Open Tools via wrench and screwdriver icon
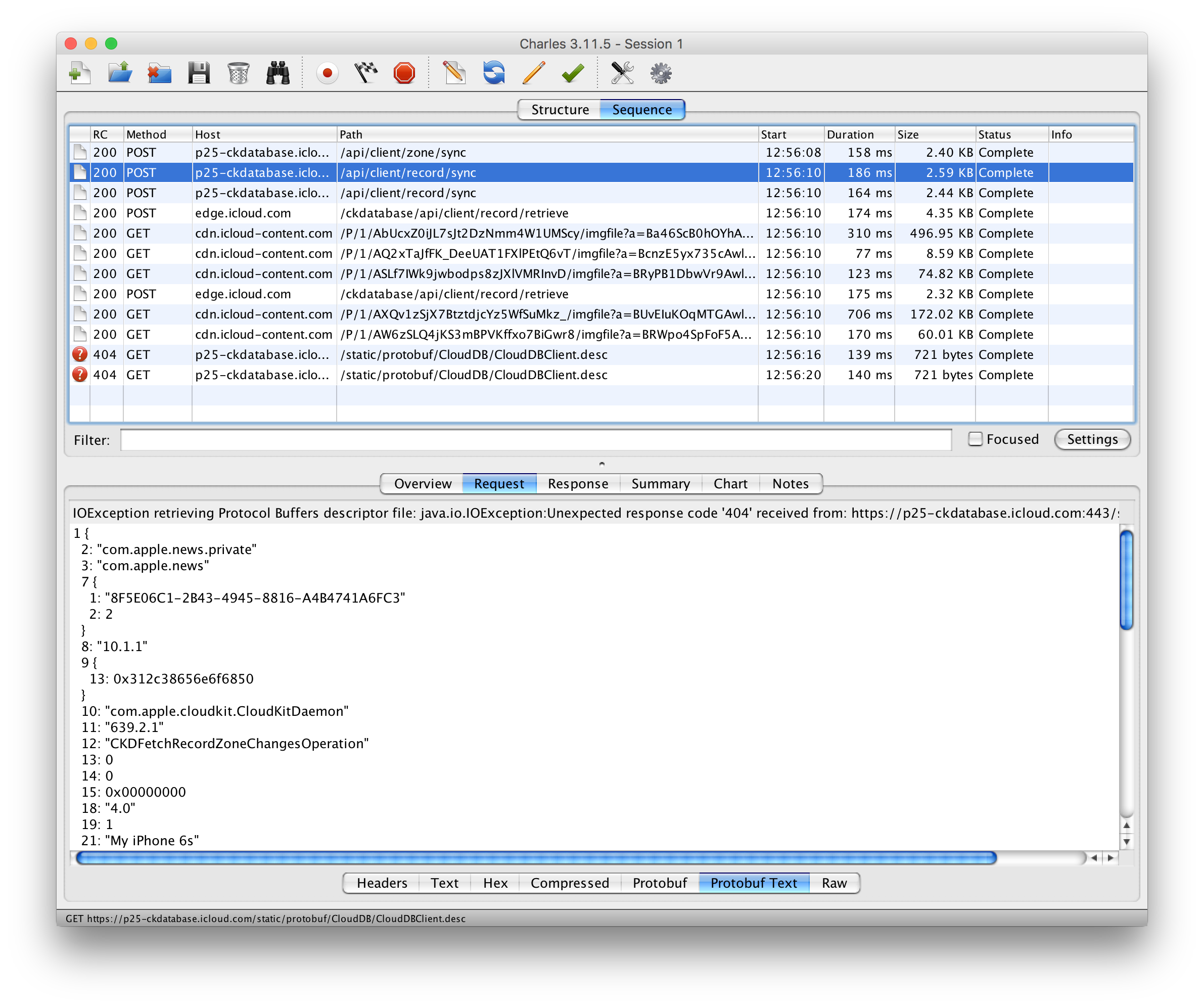 [622, 73]
